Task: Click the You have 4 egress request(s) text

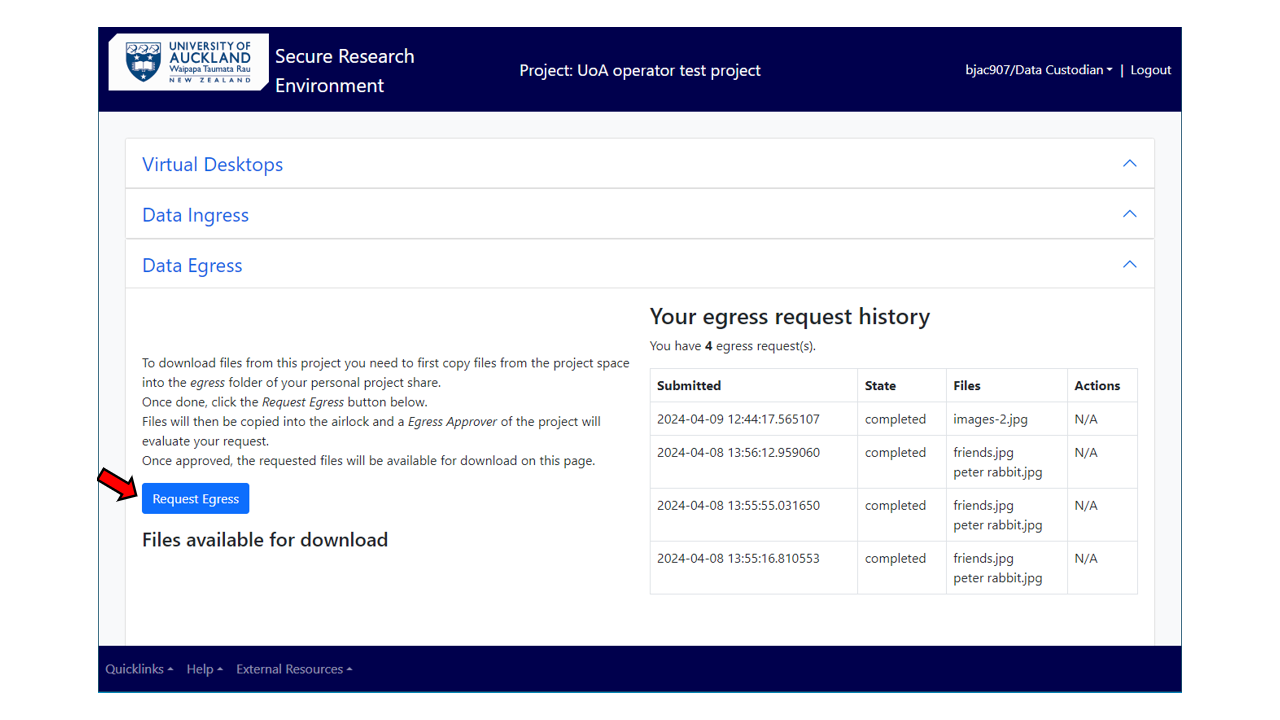Action: pos(733,346)
